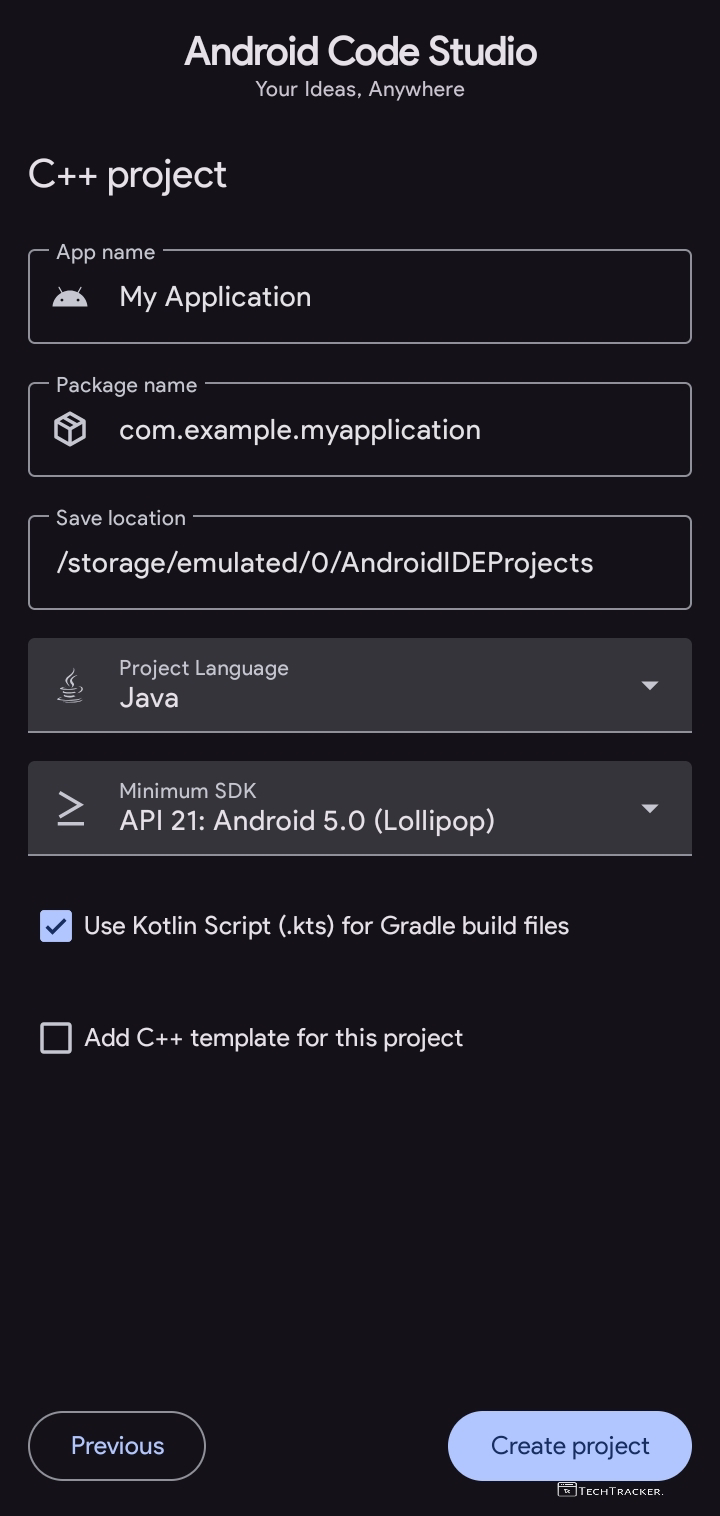Tap the Create project button
This screenshot has height=1516, width=720.
(x=570, y=1446)
